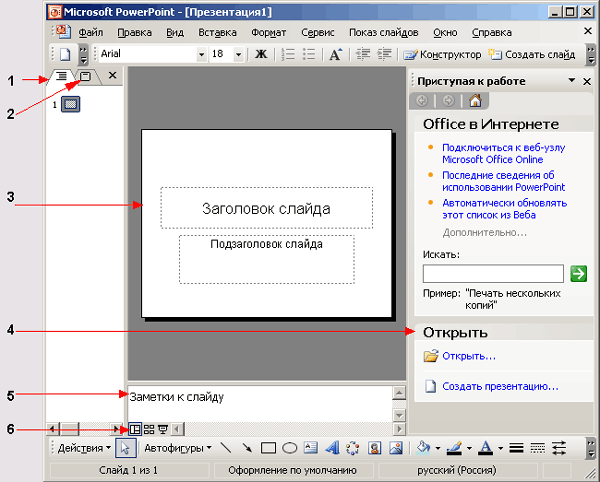Select slide 1 thumbnail icon in outline
Viewport: 600px width, 482px height.
[x=71, y=104]
